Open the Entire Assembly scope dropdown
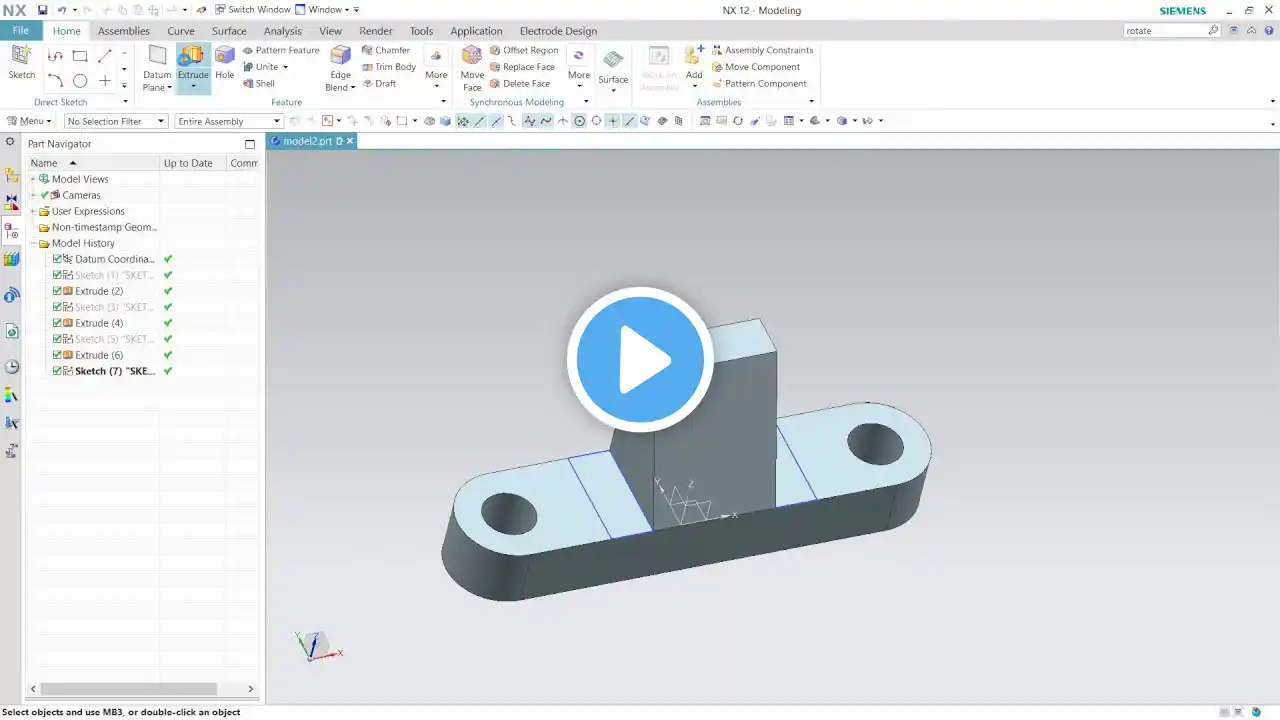Screen dimensions: 1280x720 click(x=229, y=121)
